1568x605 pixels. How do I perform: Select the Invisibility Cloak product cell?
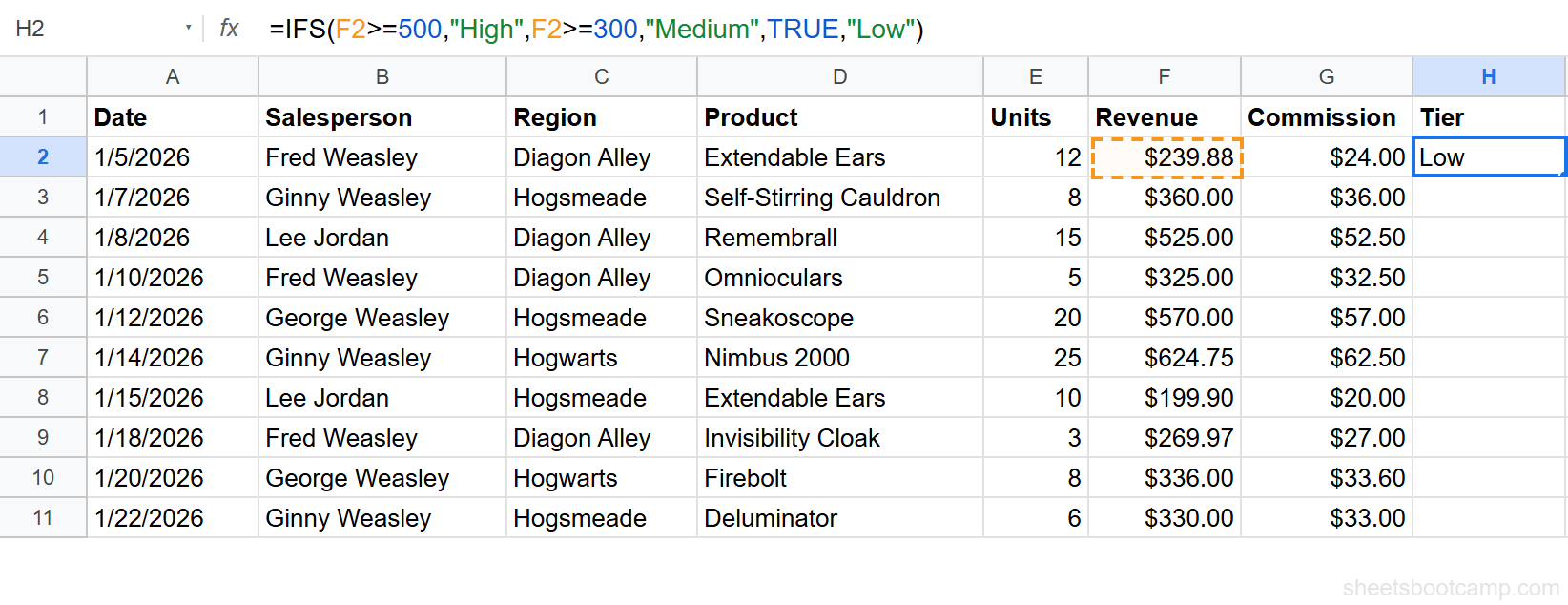(839, 438)
